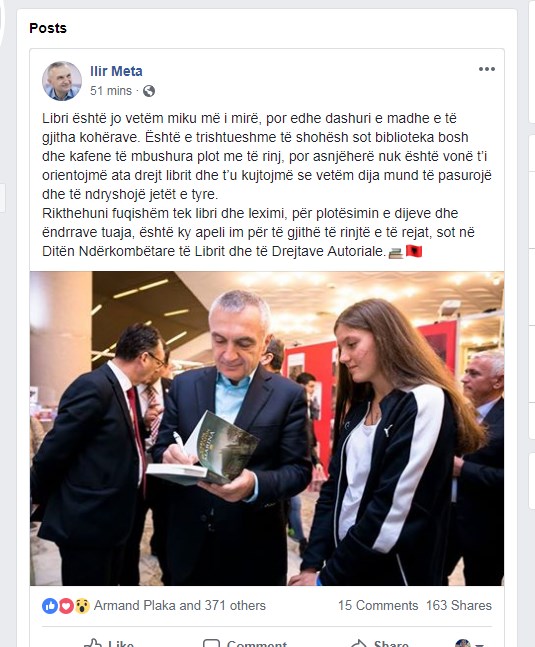Screen dimensions: 535x647
Task: Click the blue Like reaction icon
Action: (x=50, y=606)
